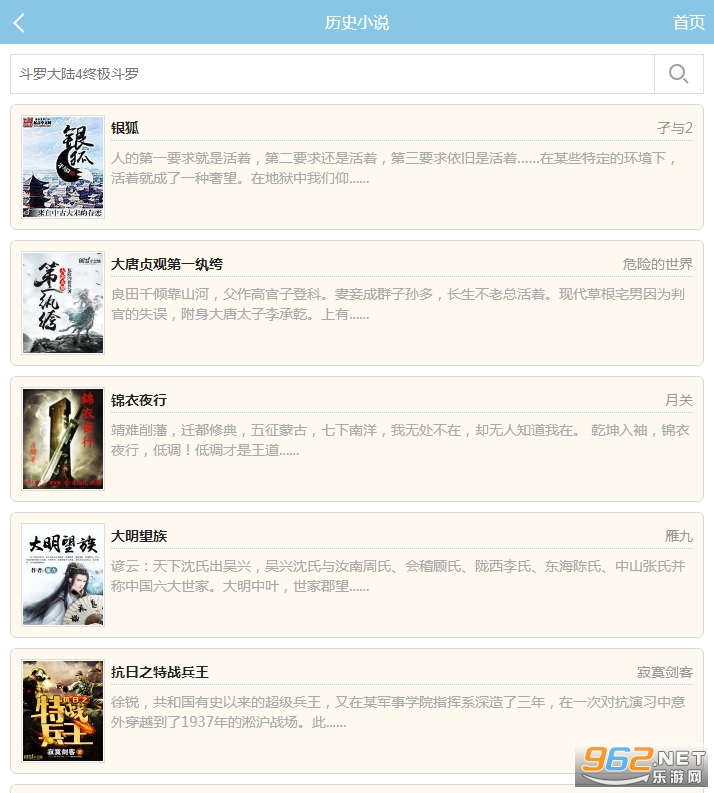This screenshot has width=714, height=793.
Task: Go back using the left arrow icon
Action: pos(19,23)
